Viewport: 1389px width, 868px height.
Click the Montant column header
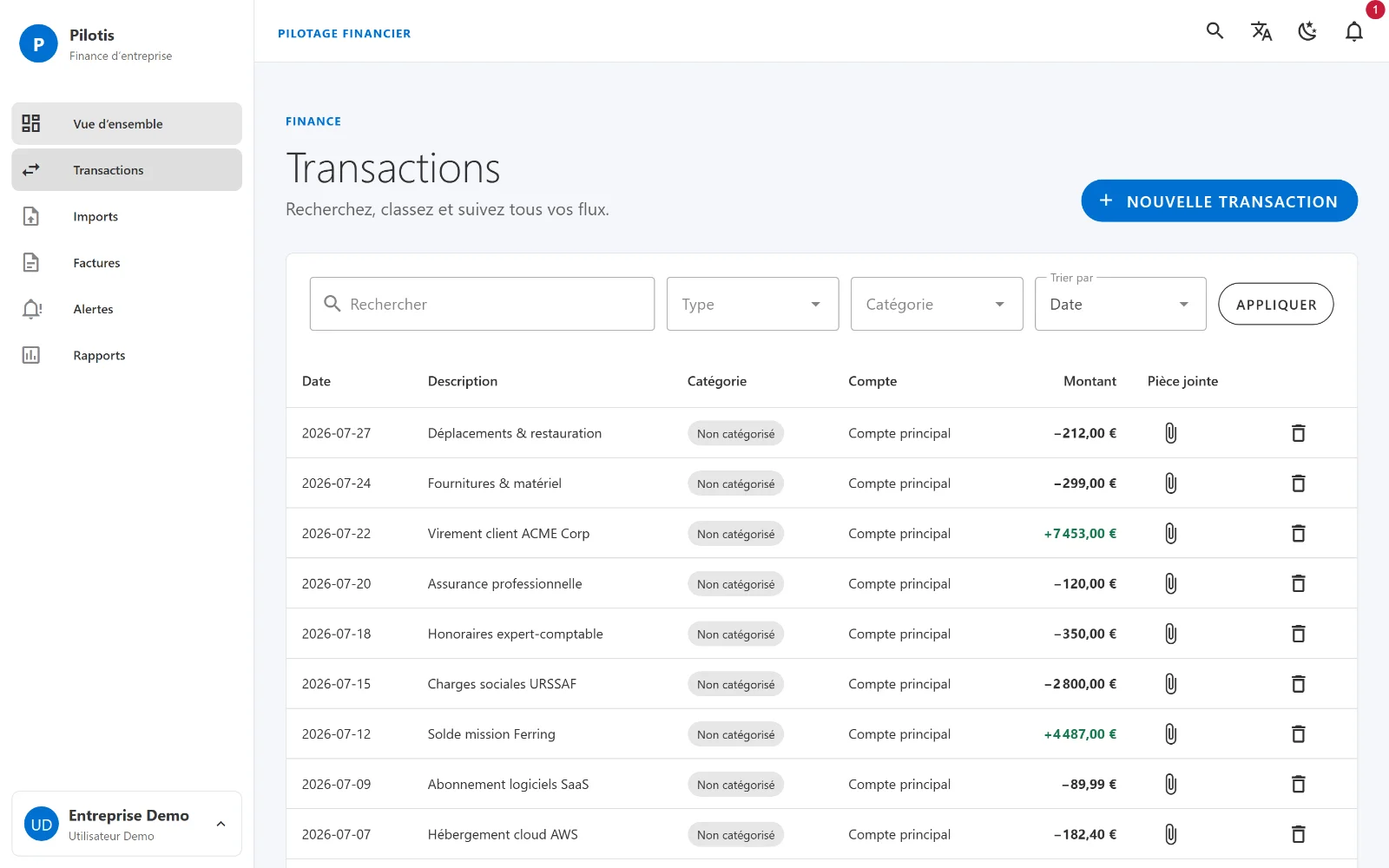(x=1089, y=381)
